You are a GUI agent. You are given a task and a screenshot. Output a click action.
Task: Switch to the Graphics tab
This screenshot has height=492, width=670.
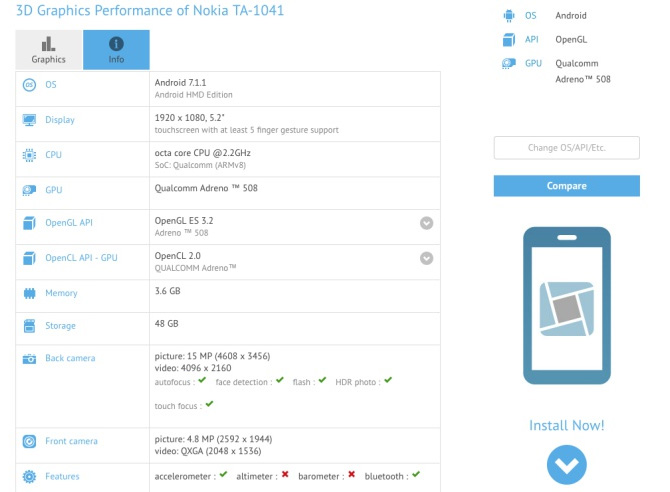pos(48,50)
